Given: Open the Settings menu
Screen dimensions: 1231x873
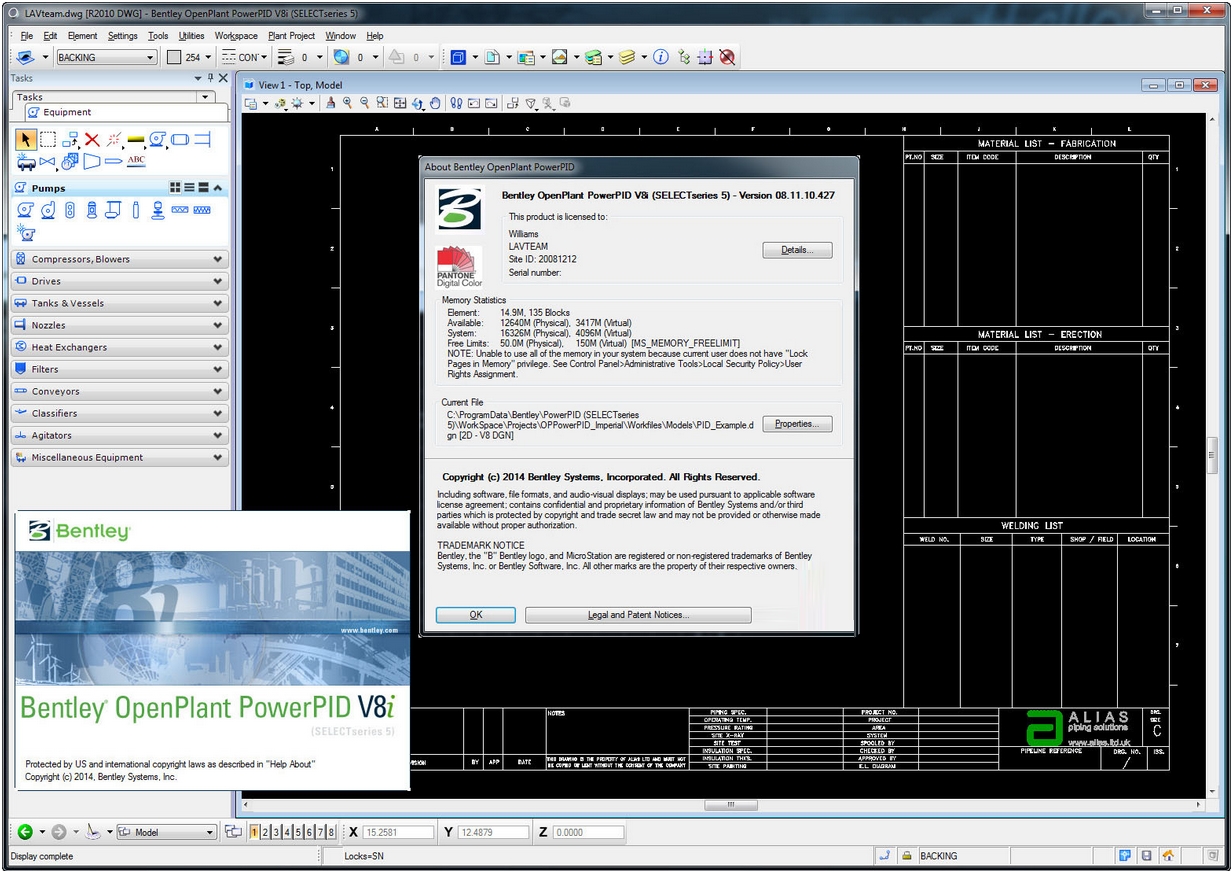Looking at the screenshot, I should [123, 36].
